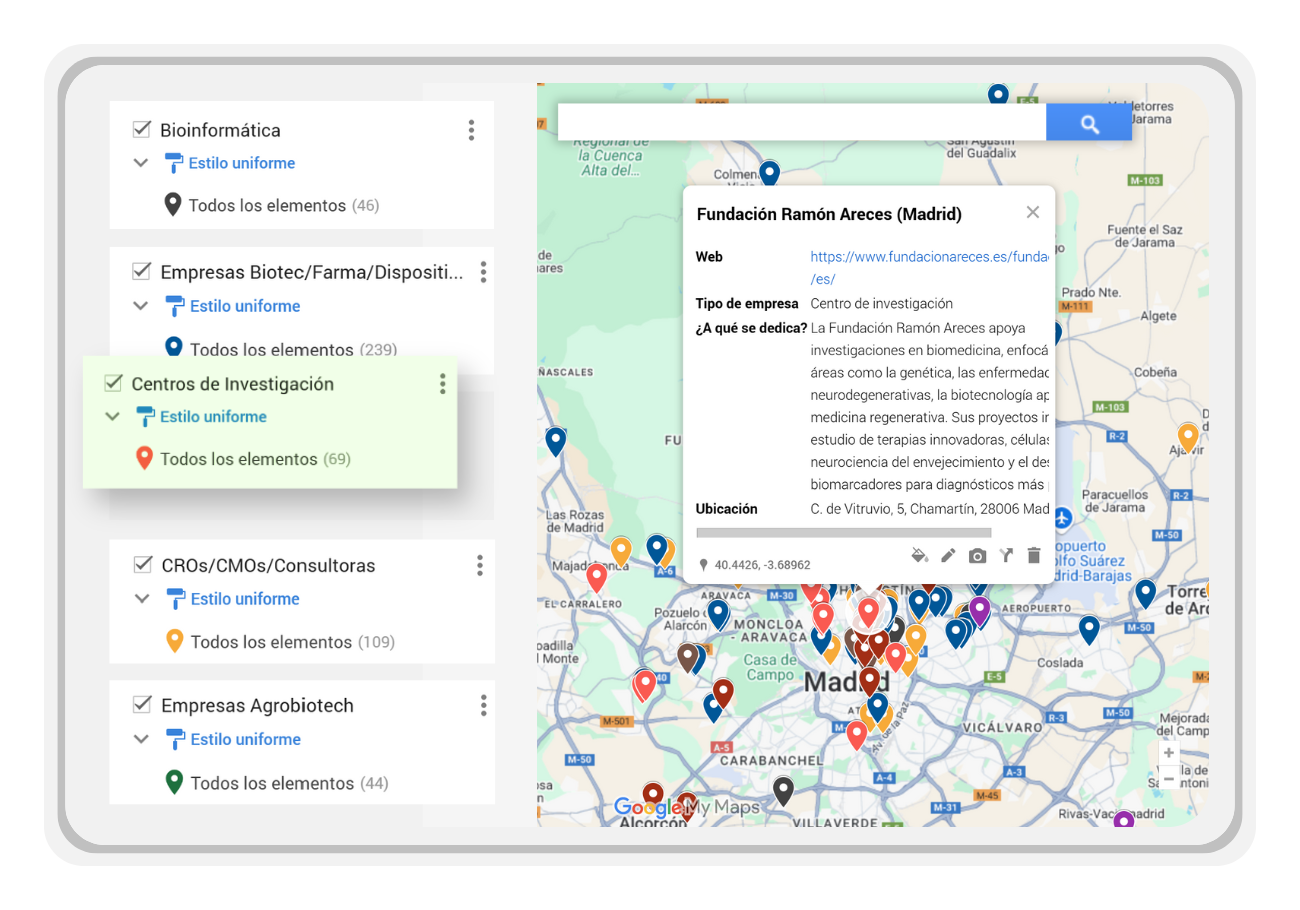Image resolution: width=1300 pixels, height=910 pixels.
Task: Uncheck the CROs/CMOs/Consultoras layer checkbox
Action: tap(142, 564)
